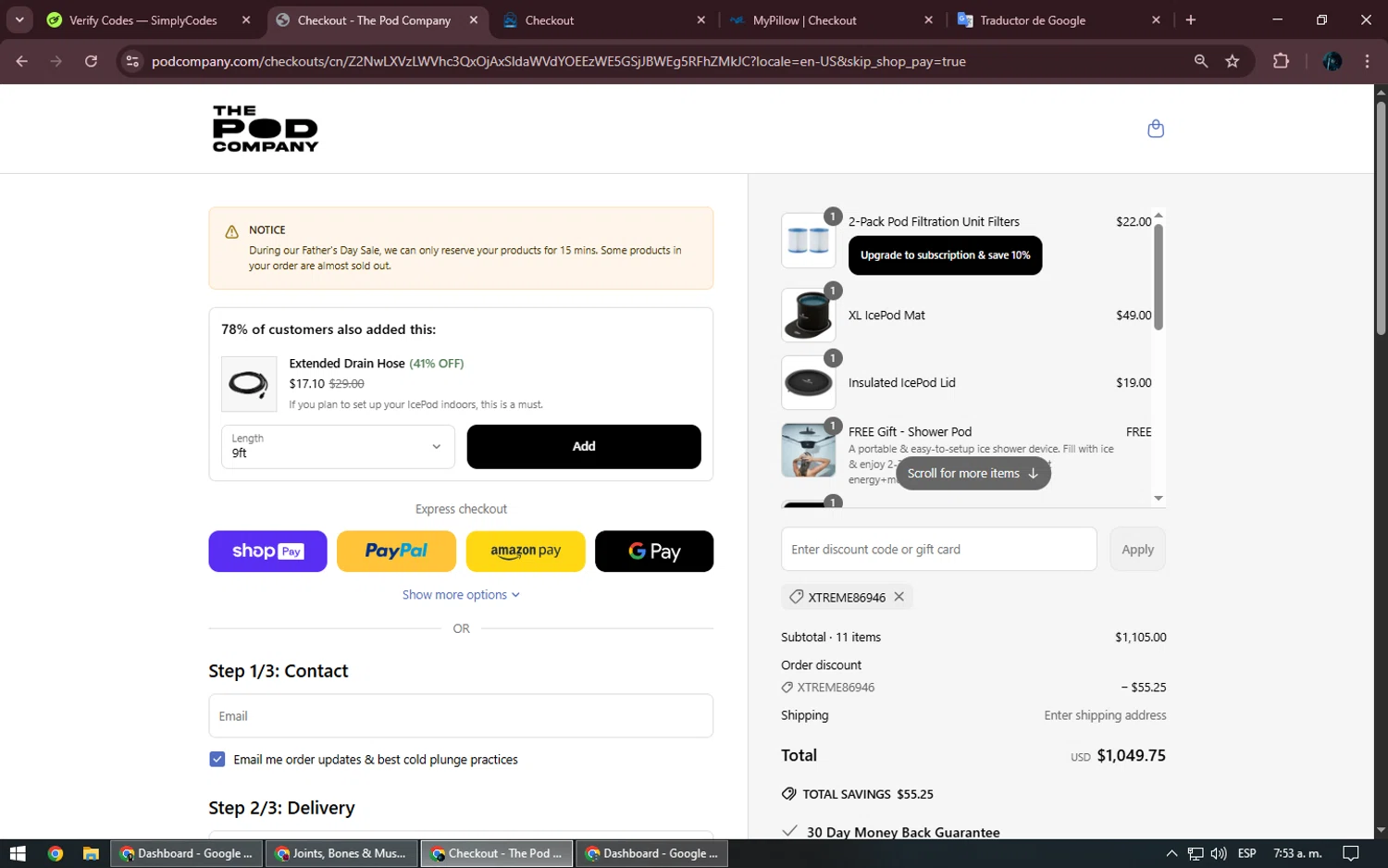
Task: Pay with Amazon Pay
Action: [x=526, y=551]
